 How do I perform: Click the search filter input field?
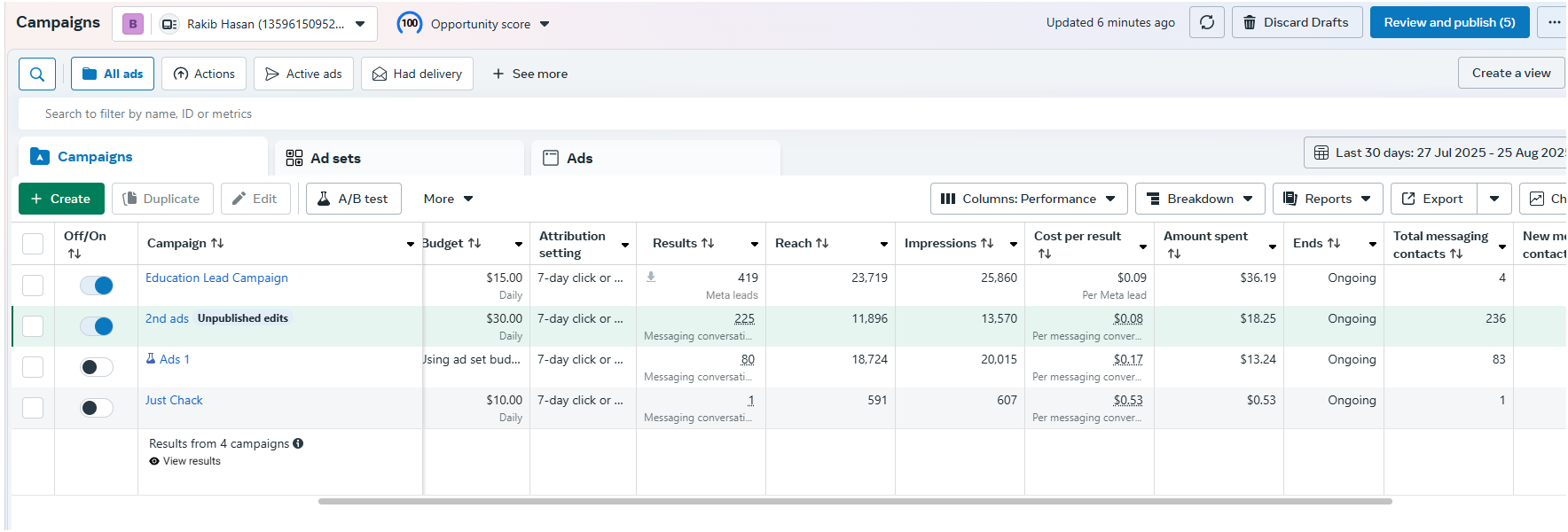[532, 113]
